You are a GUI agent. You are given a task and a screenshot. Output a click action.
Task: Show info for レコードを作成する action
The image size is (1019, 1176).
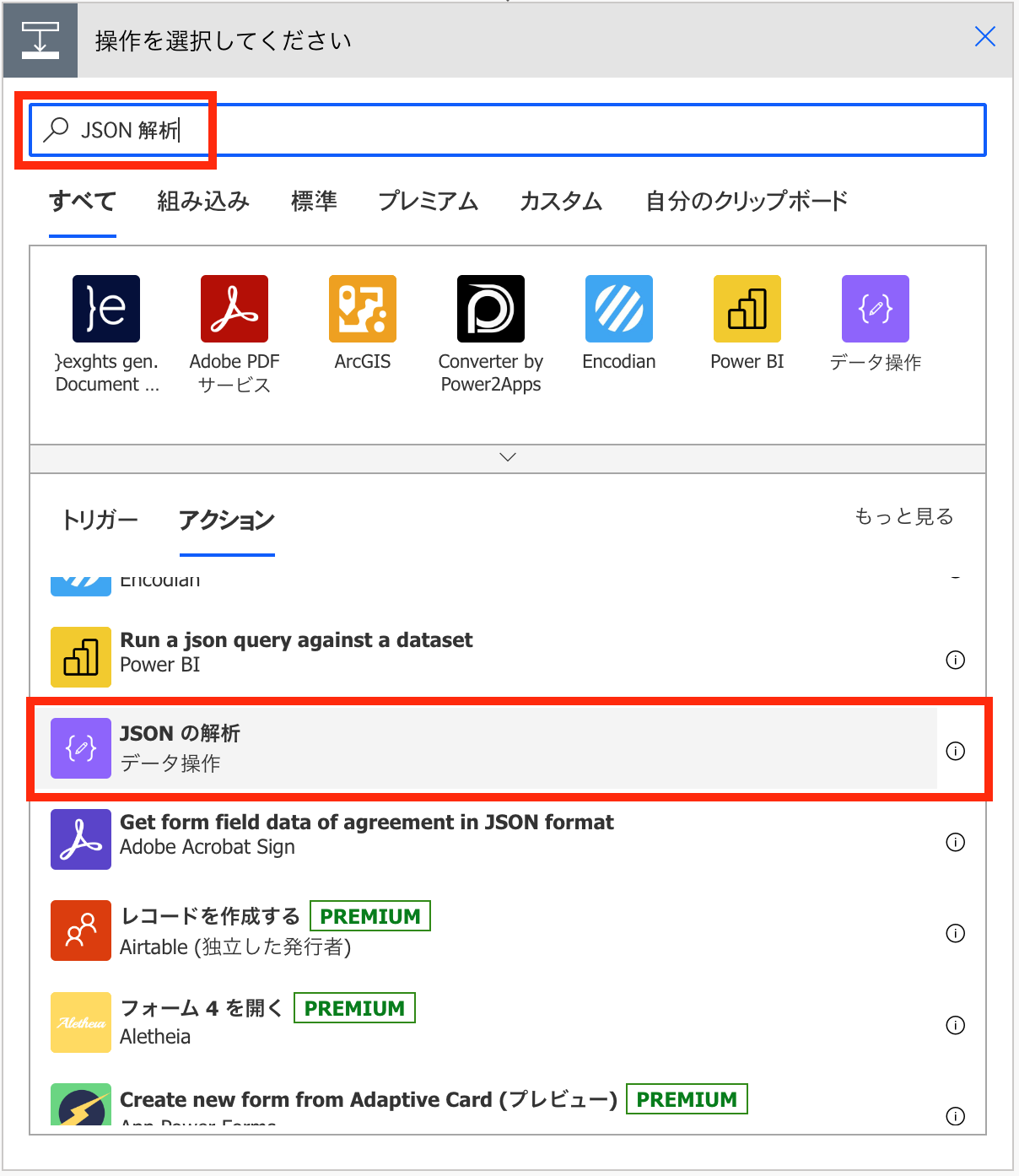click(956, 933)
